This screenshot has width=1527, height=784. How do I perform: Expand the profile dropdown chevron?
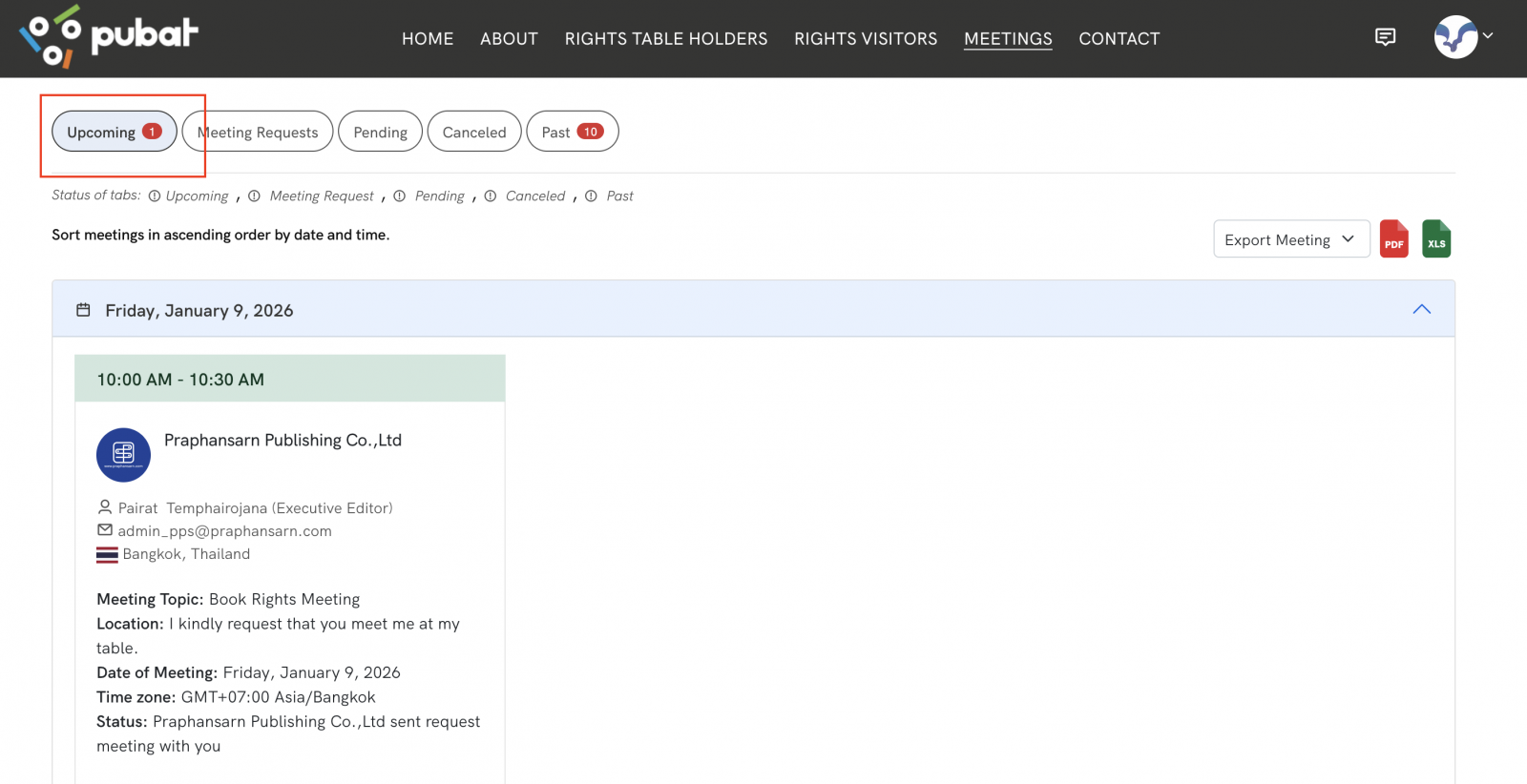point(1488,36)
